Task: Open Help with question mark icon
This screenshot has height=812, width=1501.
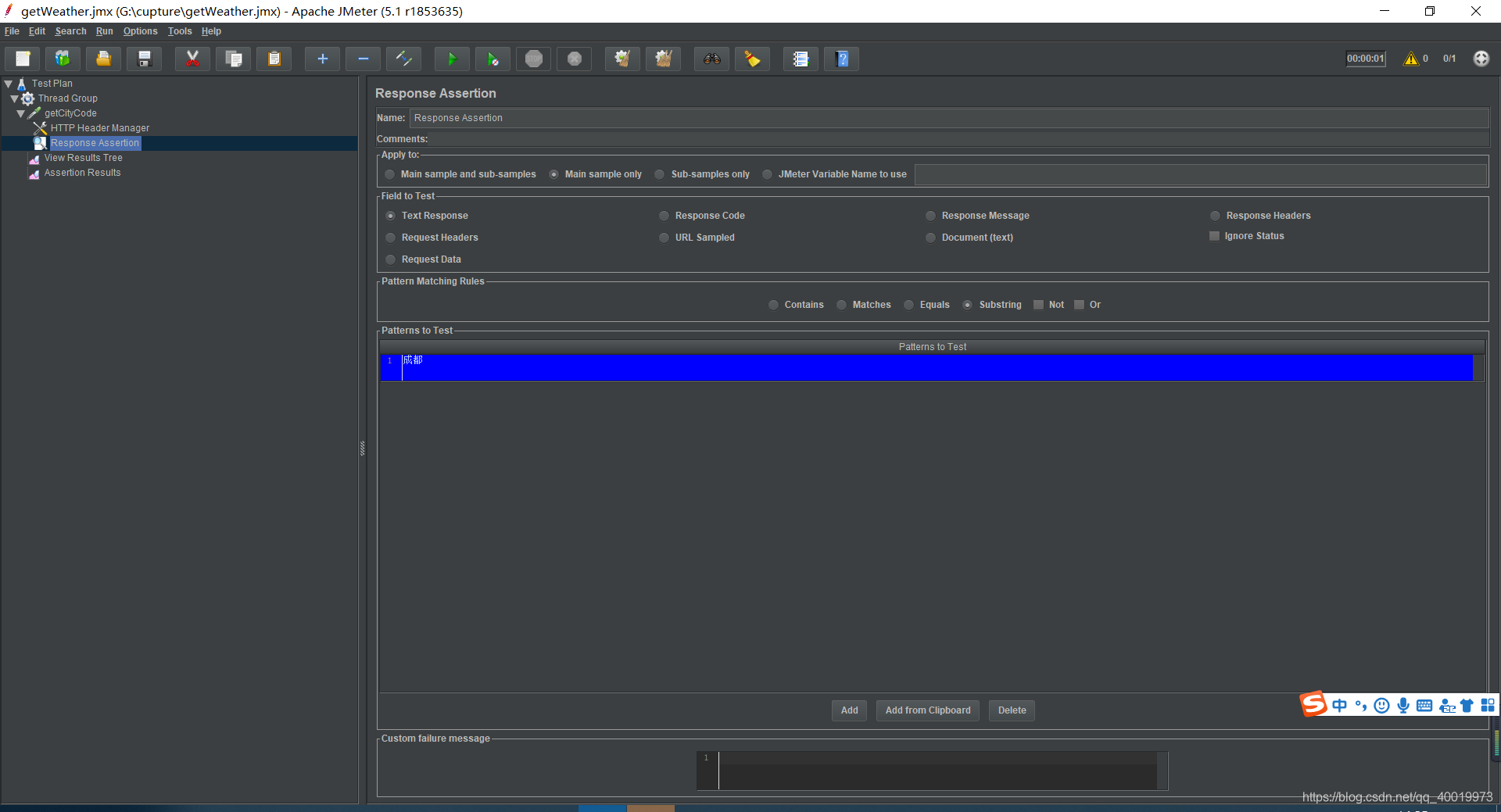Action: pos(841,59)
